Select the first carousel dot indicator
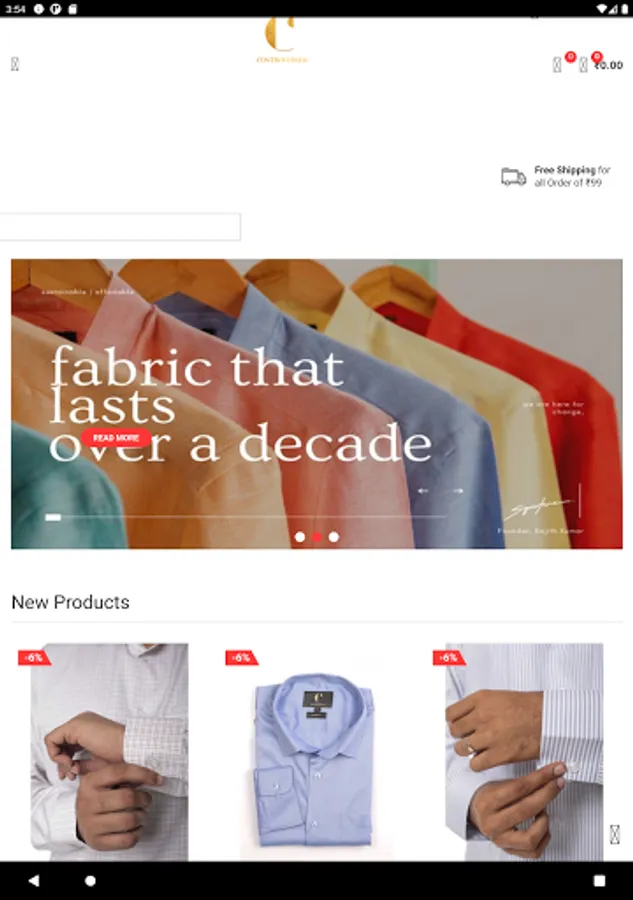This screenshot has height=900, width=633. tap(300, 537)
